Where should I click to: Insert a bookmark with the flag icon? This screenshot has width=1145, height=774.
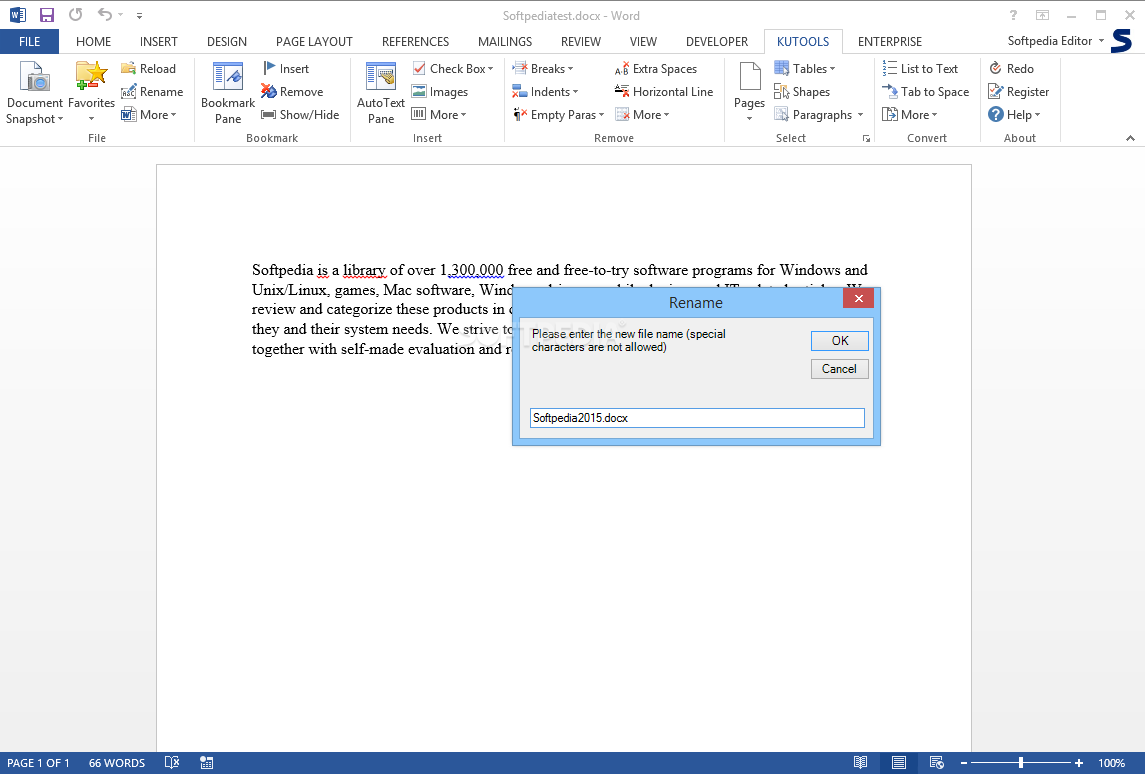click(x=286, y=69)
